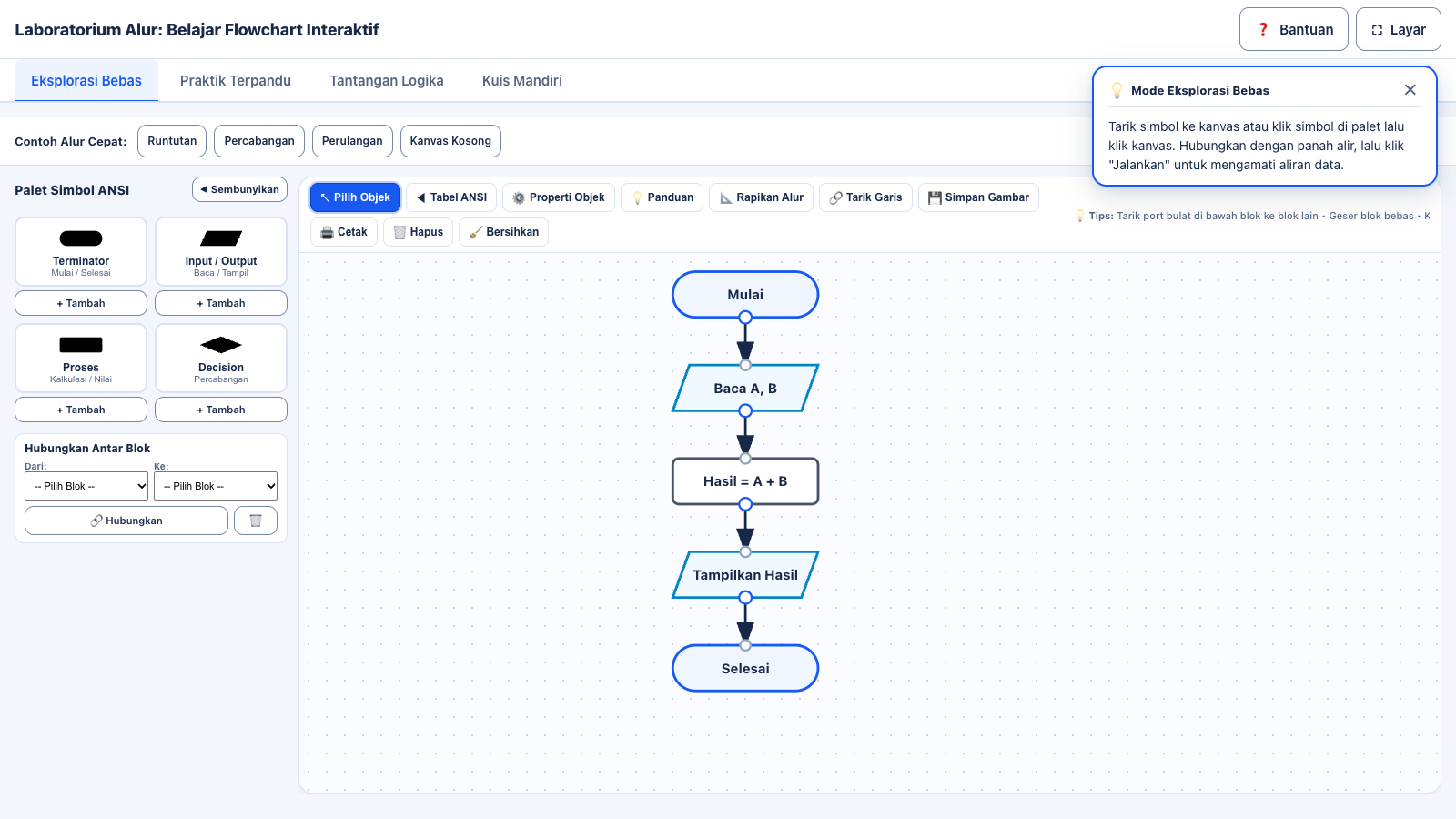Select the Mulai block on the canvas
Viewport: 1456px width, 819px height.
(745, 295)
